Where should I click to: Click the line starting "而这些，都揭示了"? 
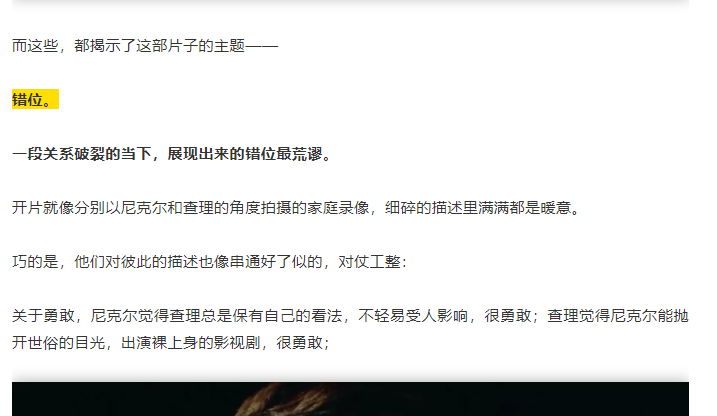(145, 46)
